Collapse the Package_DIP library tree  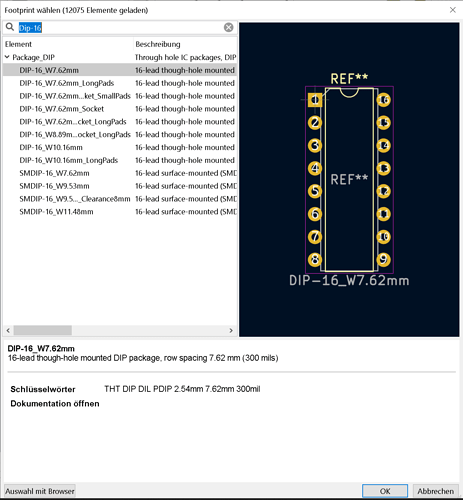pyautogui.click(x=7, y=57)
